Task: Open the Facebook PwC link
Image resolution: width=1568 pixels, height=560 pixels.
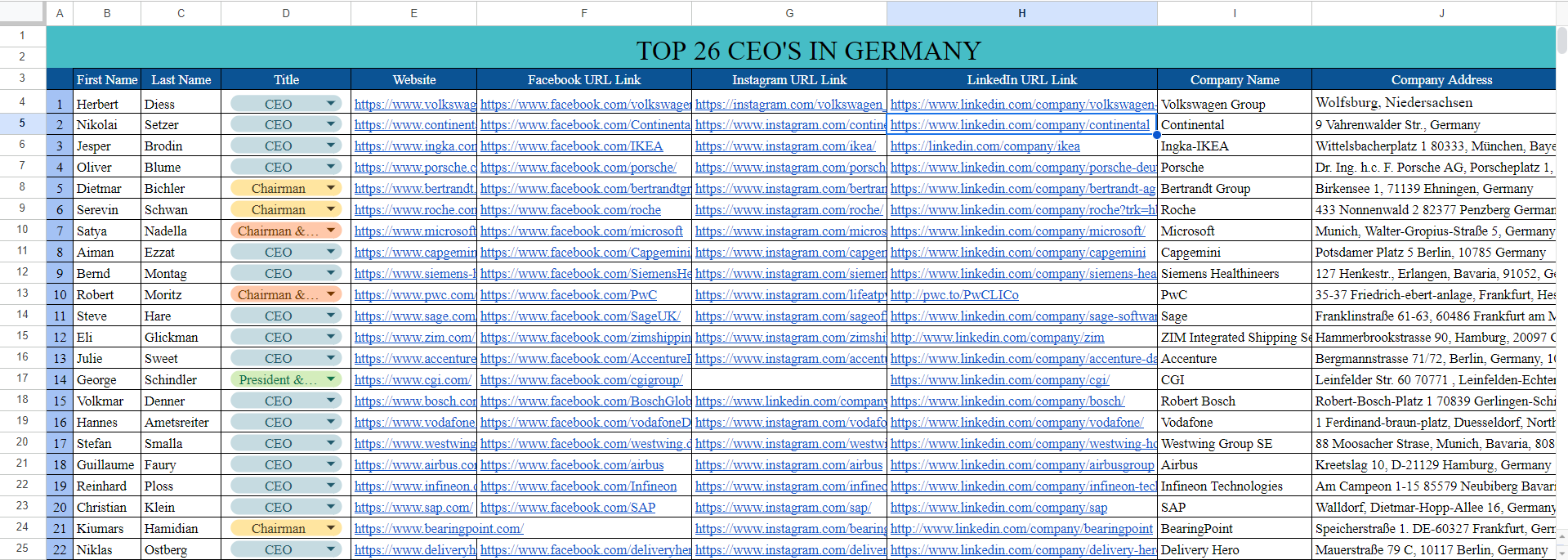Action: click(569, 295)
